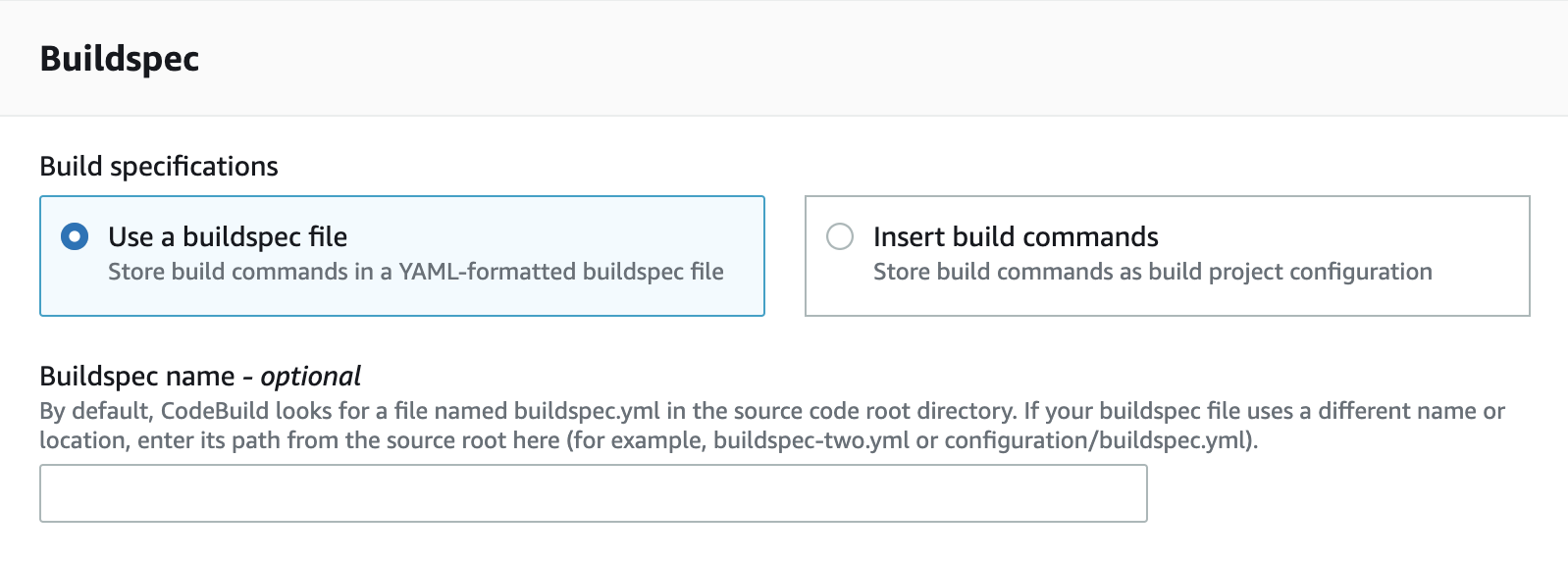Viewport: 1568px width, 561px height.
Task: Click 'By default' at start of help text
Action: click(x=95, y=411)
